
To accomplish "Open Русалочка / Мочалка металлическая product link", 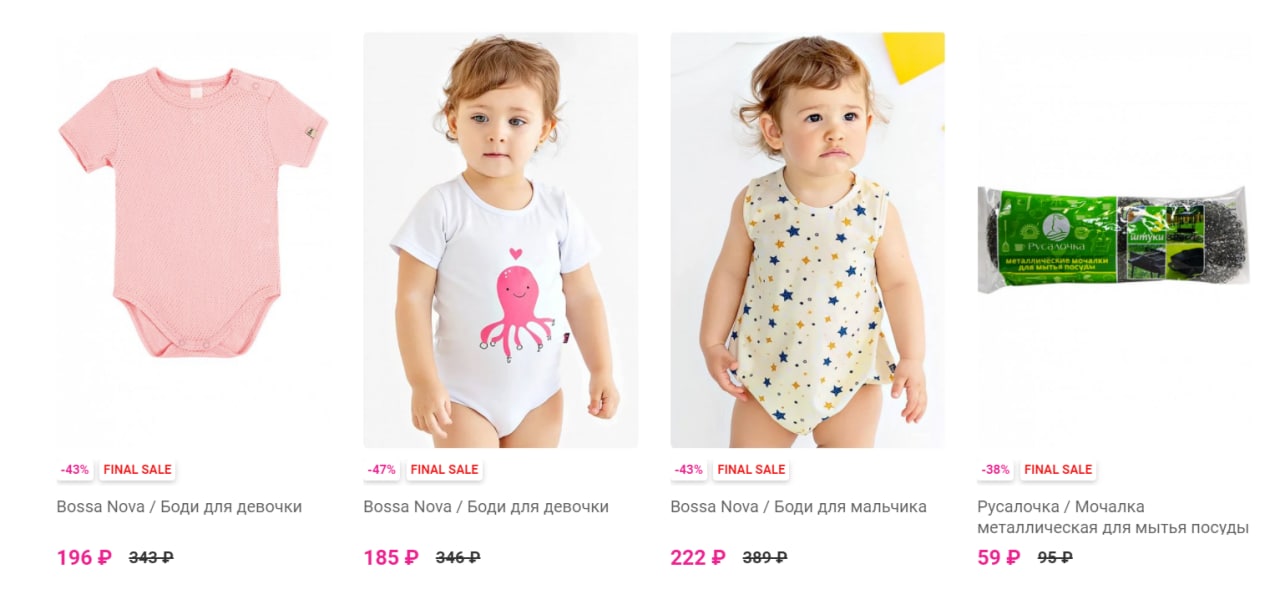I will [x=1113, y=517].
